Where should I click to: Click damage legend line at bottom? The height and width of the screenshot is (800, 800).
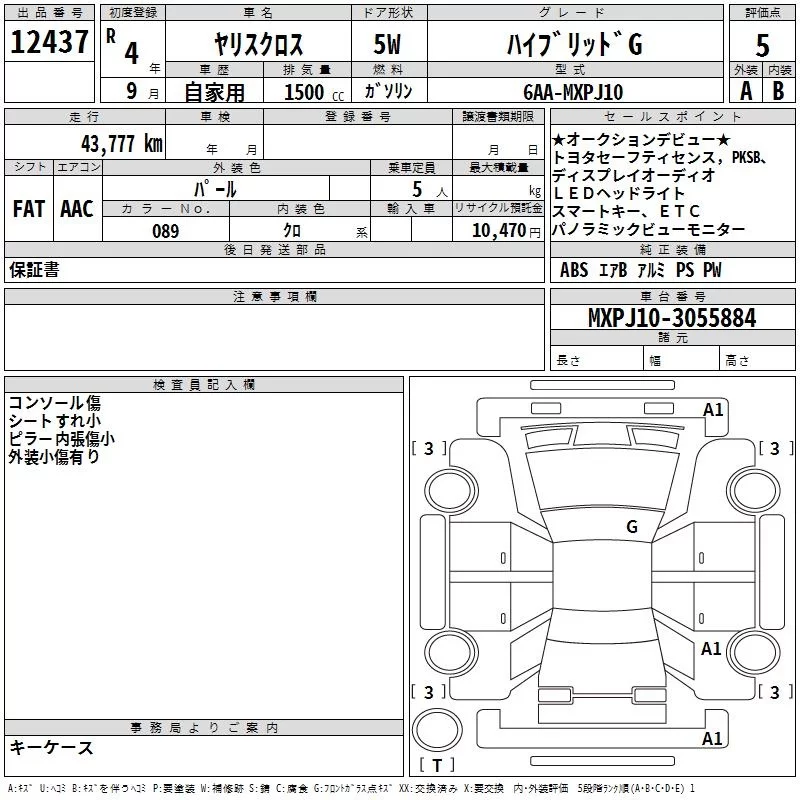tap(351, 789)
